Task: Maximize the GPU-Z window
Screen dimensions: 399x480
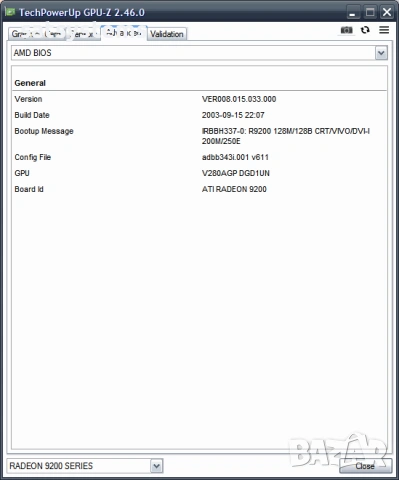Action: tap(370, 13)
